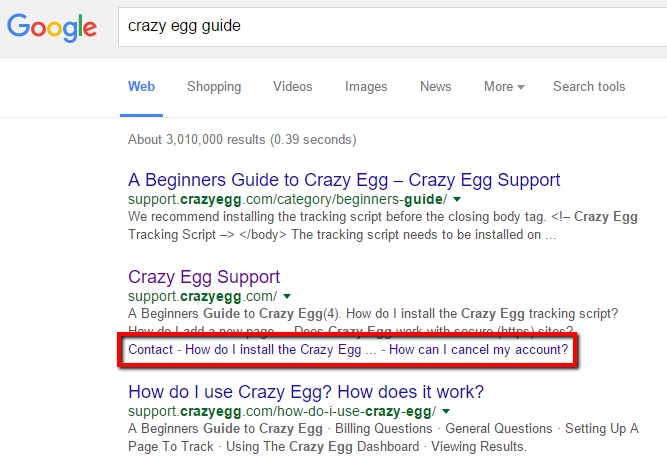This screenshot has width=667, height=468.
Task: Expand arrow next to how-do-i-use-crazy-egg URL
Action: tap(446, 411)
